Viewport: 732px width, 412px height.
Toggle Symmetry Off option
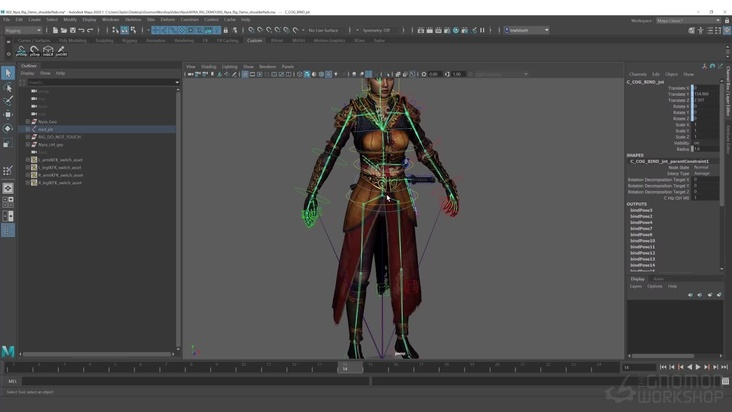(376, 30)
